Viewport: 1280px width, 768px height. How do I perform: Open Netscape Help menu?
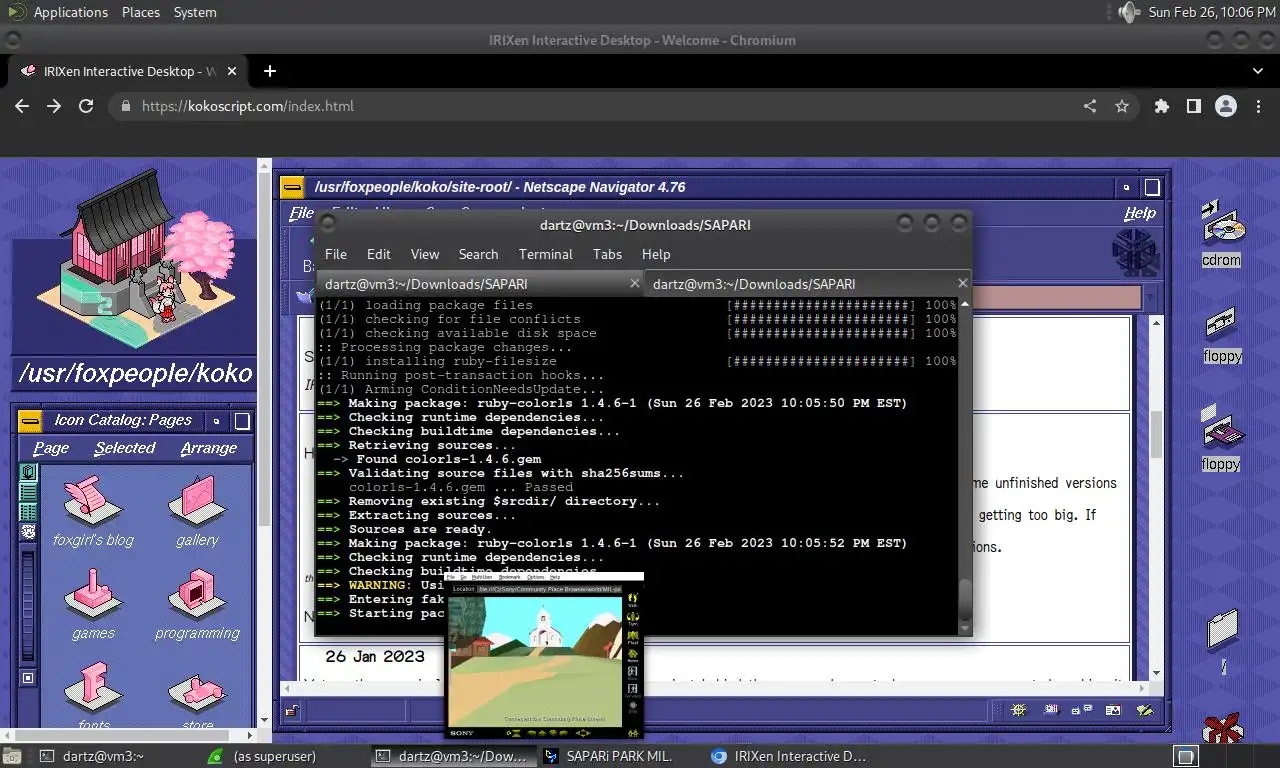1139,213
